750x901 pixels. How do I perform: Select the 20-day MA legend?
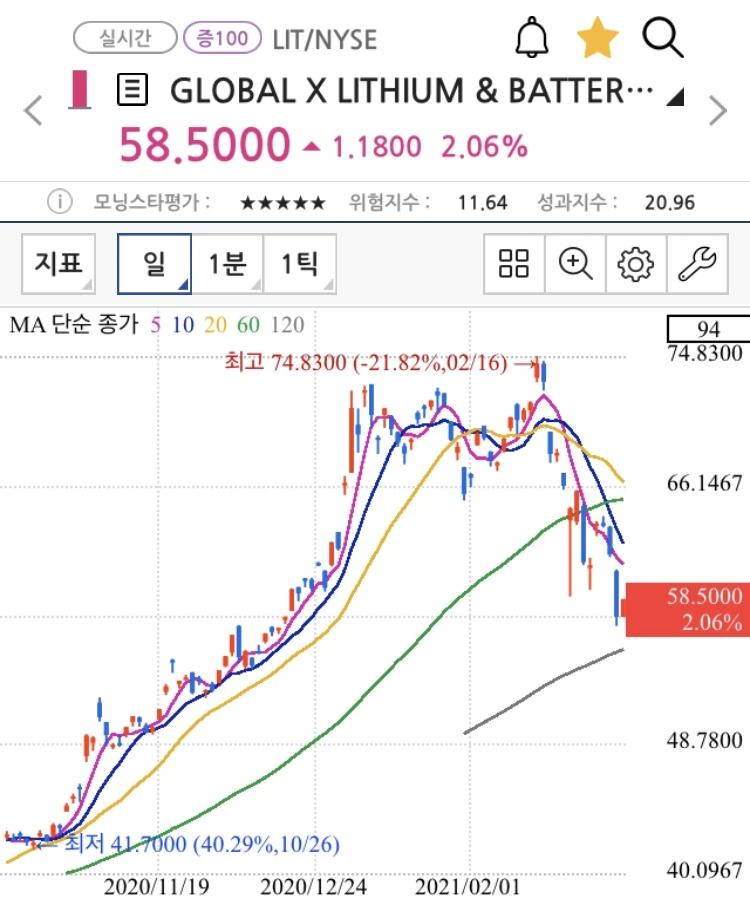tap(216, 325)
